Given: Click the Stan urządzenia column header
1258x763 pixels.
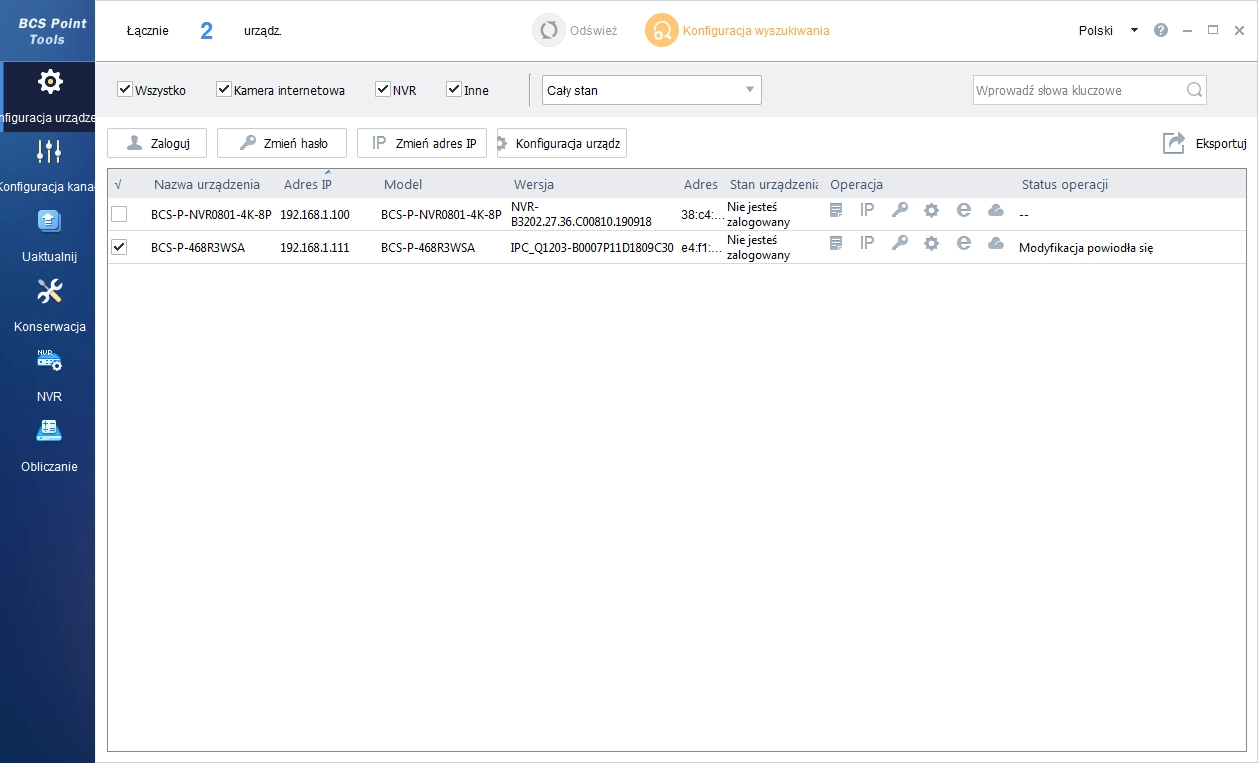Looking at the screenshot, I should [x=774, y=184].
